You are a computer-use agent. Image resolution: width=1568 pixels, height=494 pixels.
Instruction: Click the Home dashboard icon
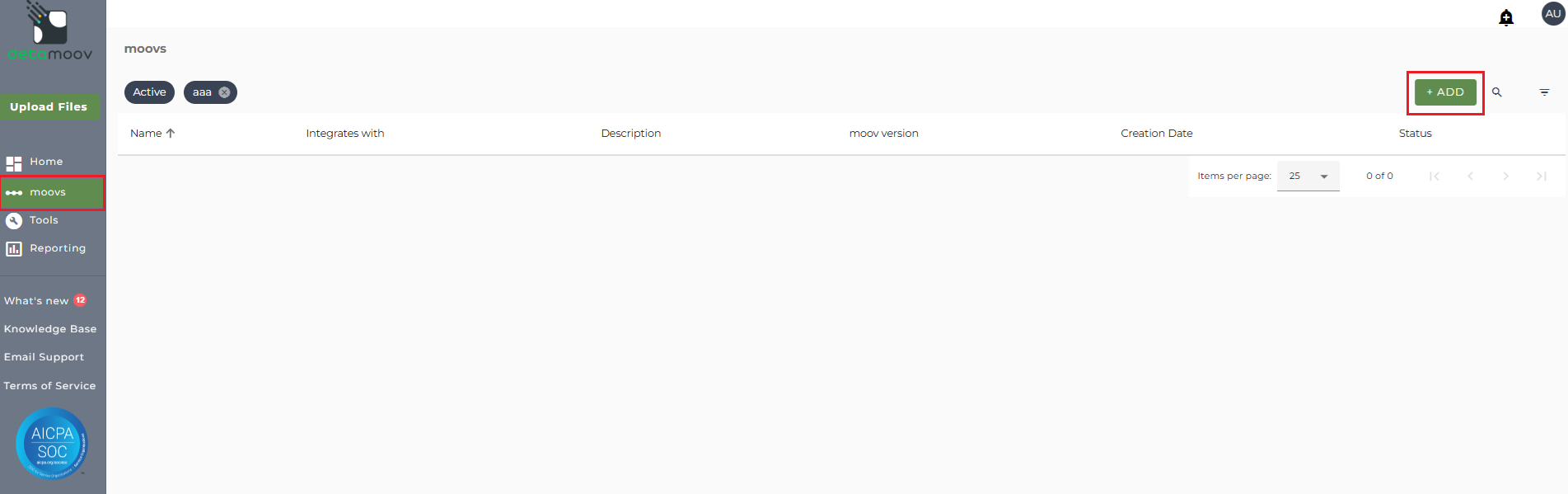14,163
